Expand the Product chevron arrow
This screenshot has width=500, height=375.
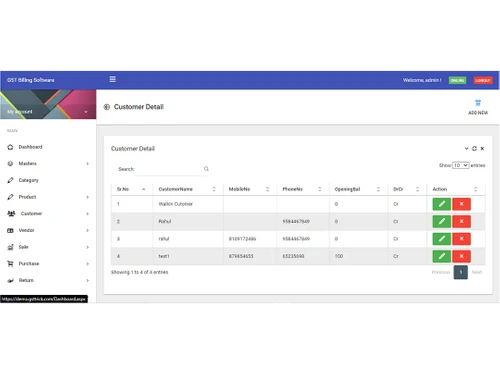[88, 197]
